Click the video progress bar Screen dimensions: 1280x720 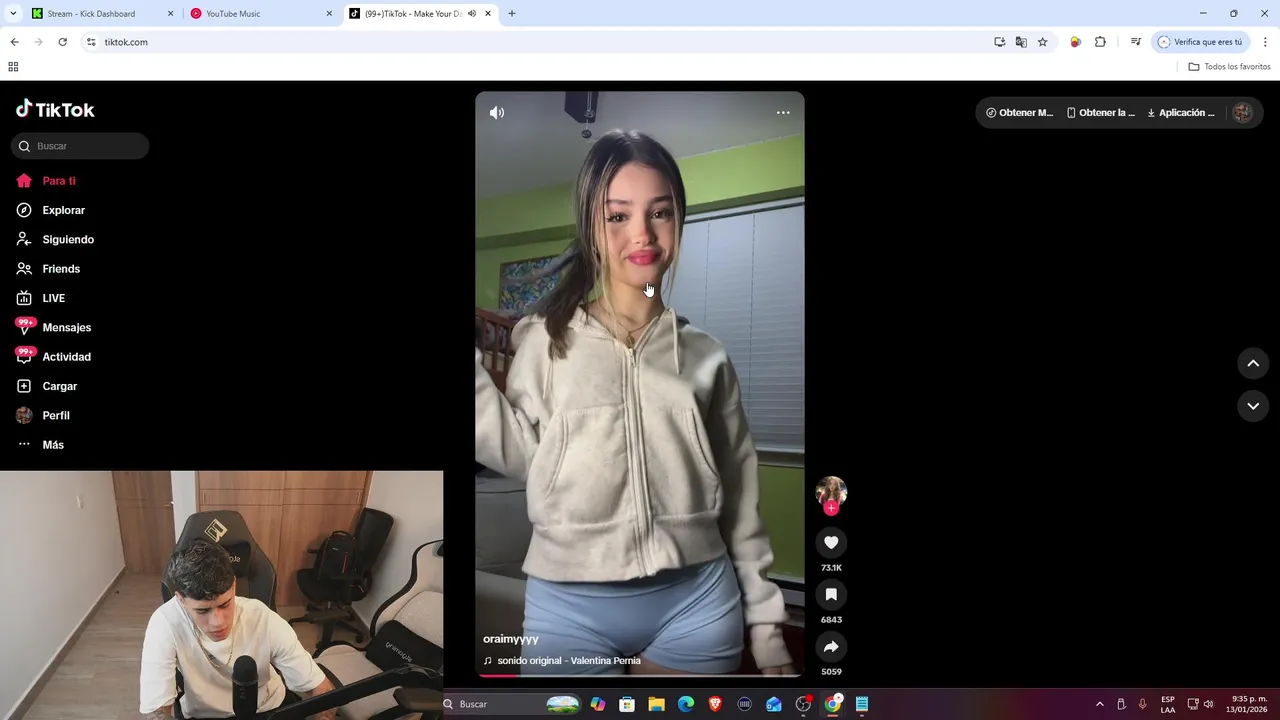point(640,675)
